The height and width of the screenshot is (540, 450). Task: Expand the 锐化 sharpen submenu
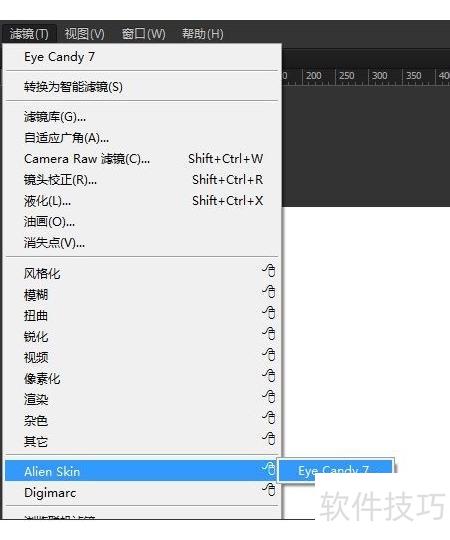pyautogui.click(x=142, y=336)
